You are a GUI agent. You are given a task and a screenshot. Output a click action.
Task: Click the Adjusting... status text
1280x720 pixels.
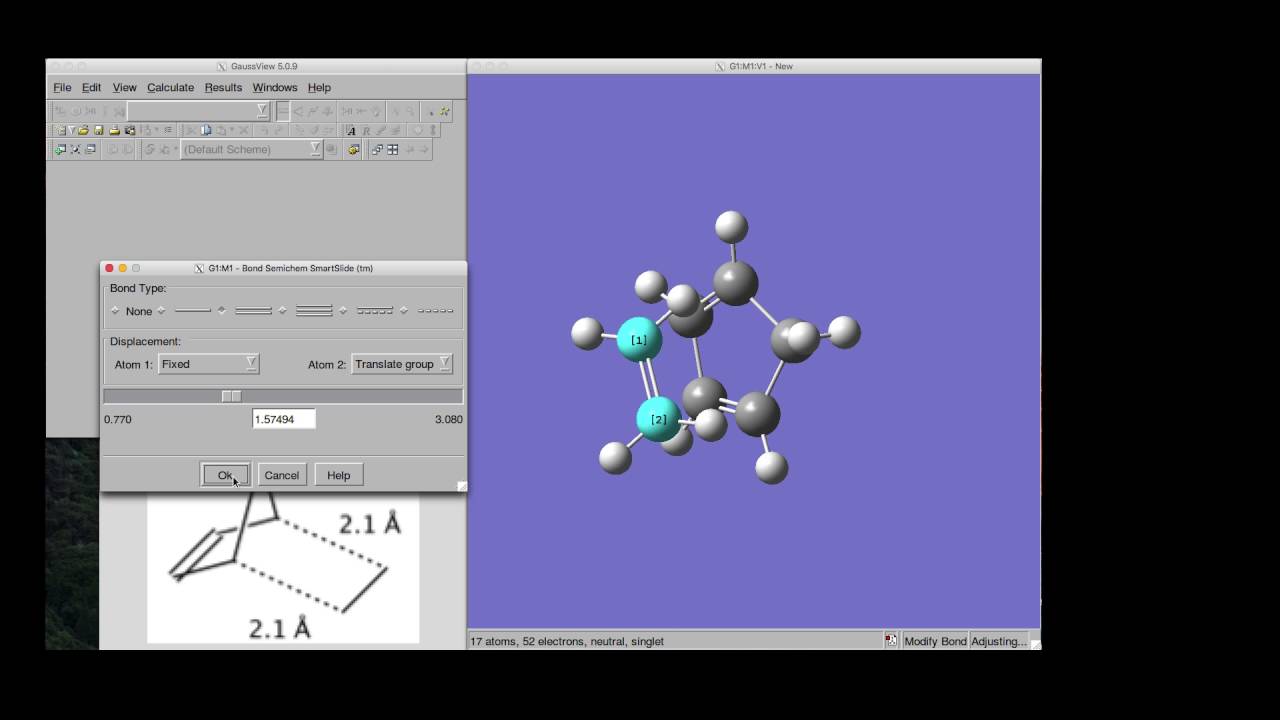pyautogui.click(x=997, y=641)
